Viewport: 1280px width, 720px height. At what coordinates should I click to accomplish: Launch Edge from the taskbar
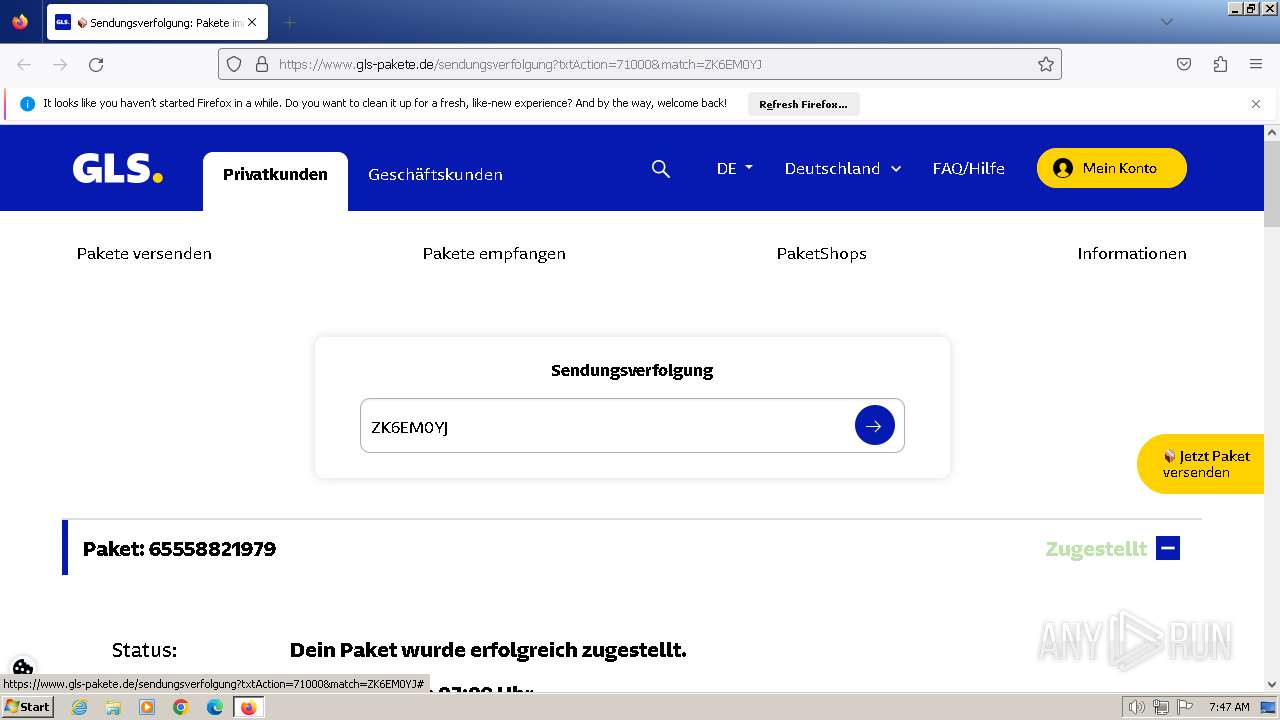coord(215,707)
